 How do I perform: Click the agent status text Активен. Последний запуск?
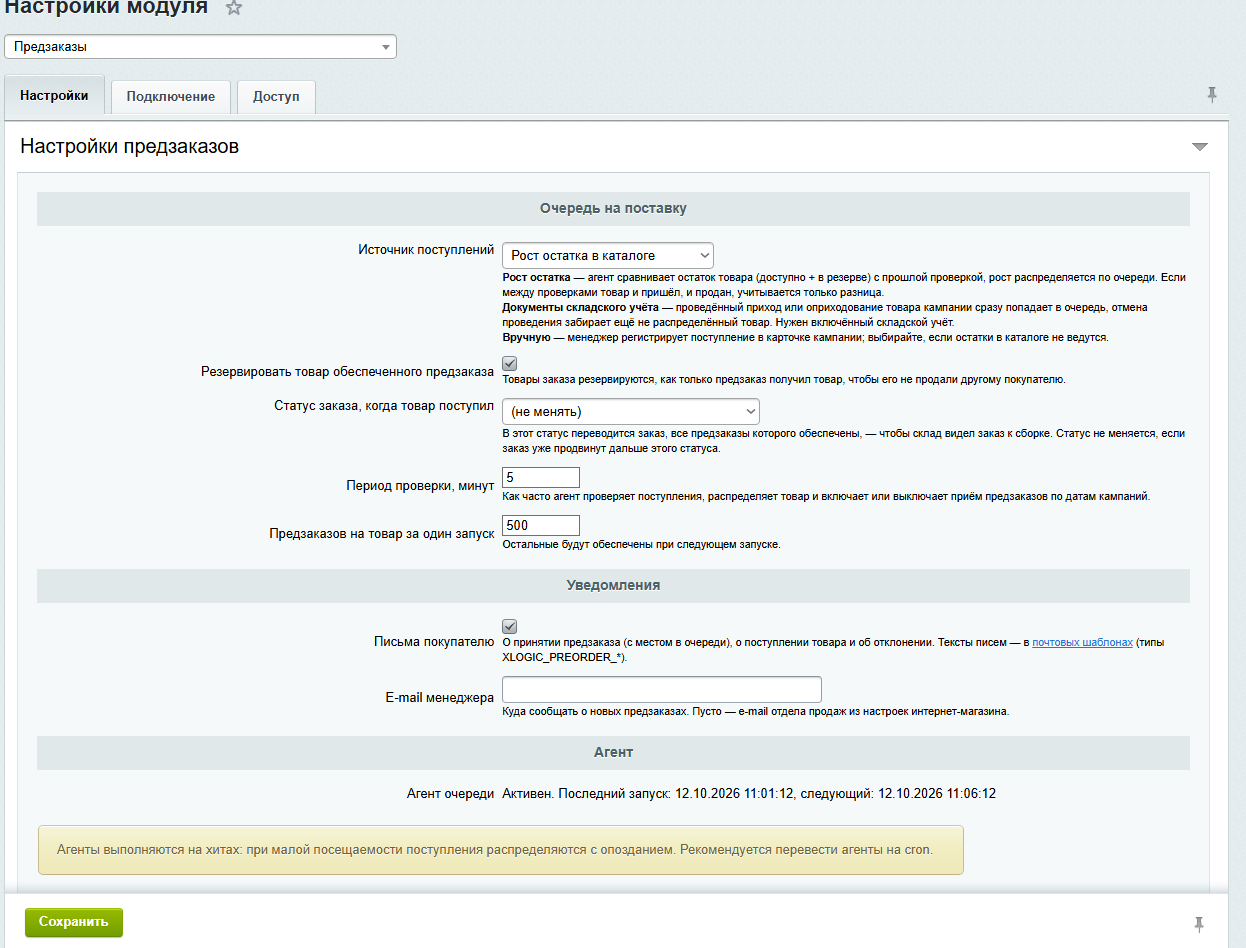[749, 794]
